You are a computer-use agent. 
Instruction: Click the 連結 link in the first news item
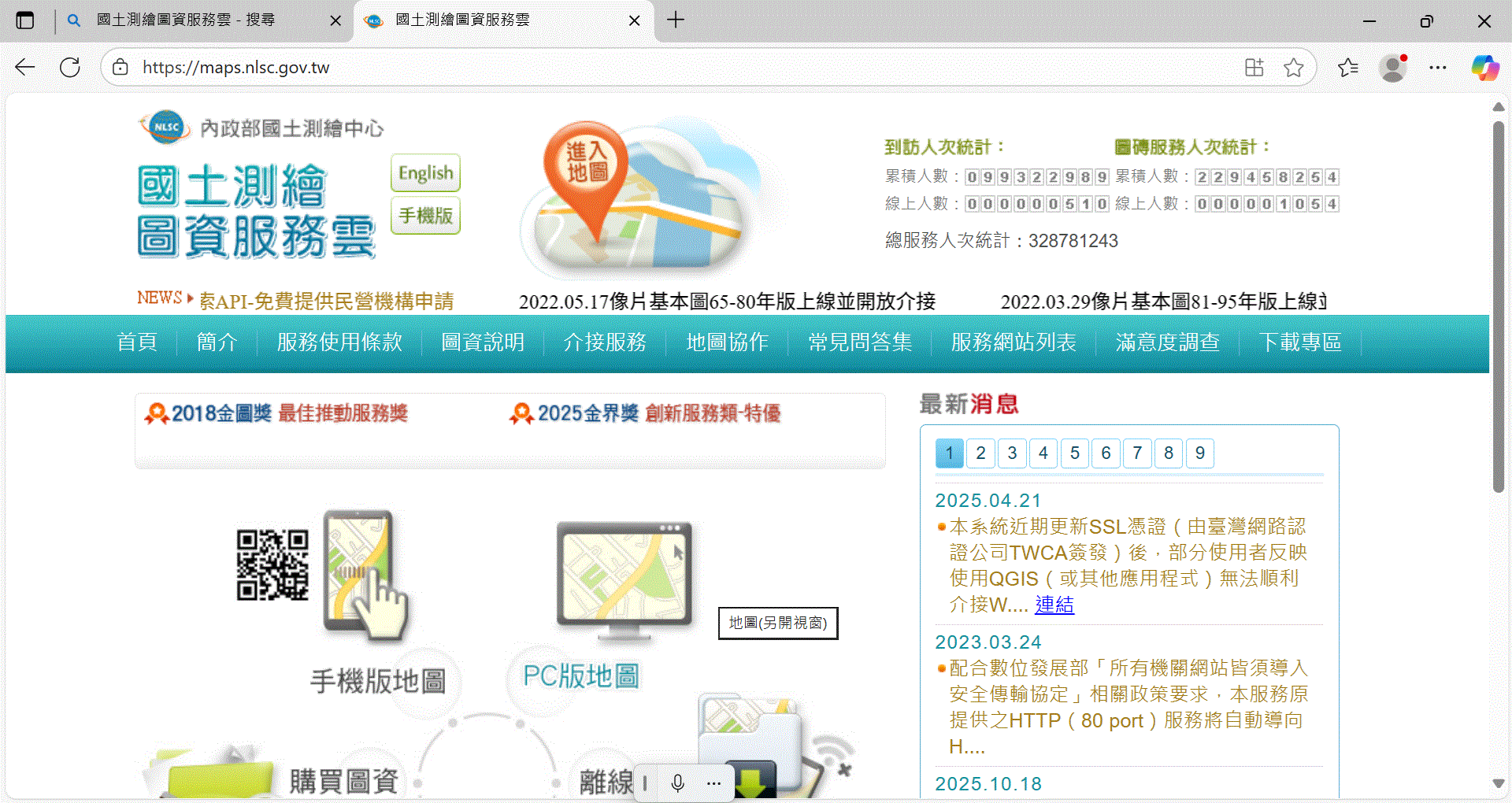pos(1054,605)
